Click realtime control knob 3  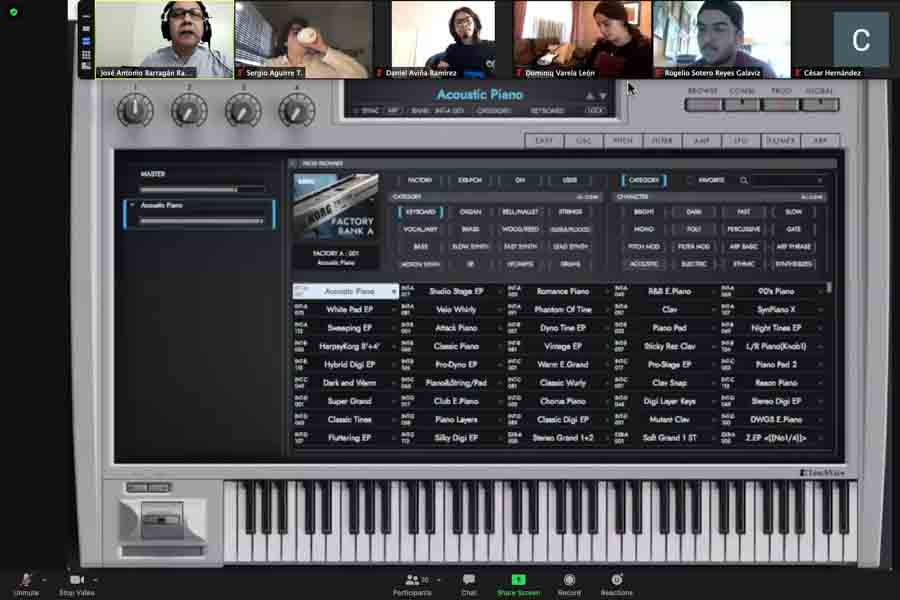pos(243,110)
